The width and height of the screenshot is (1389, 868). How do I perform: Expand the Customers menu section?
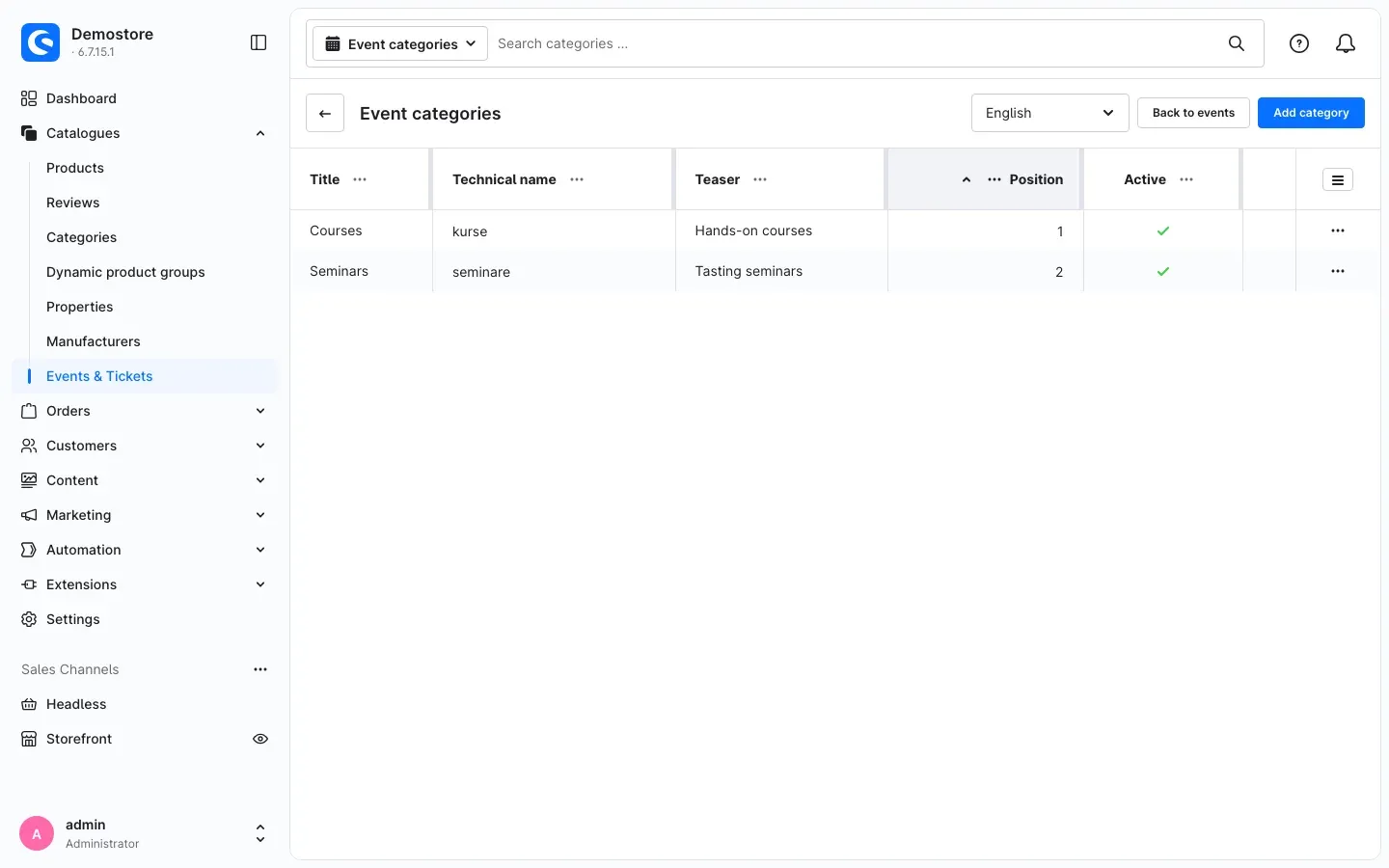coord(260,446)
